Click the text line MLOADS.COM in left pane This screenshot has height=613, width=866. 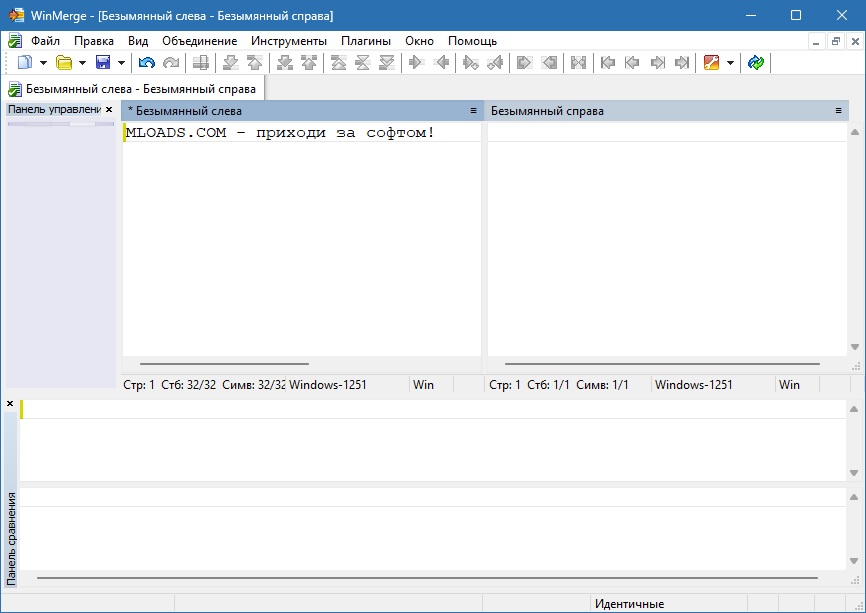pos(280,133)
